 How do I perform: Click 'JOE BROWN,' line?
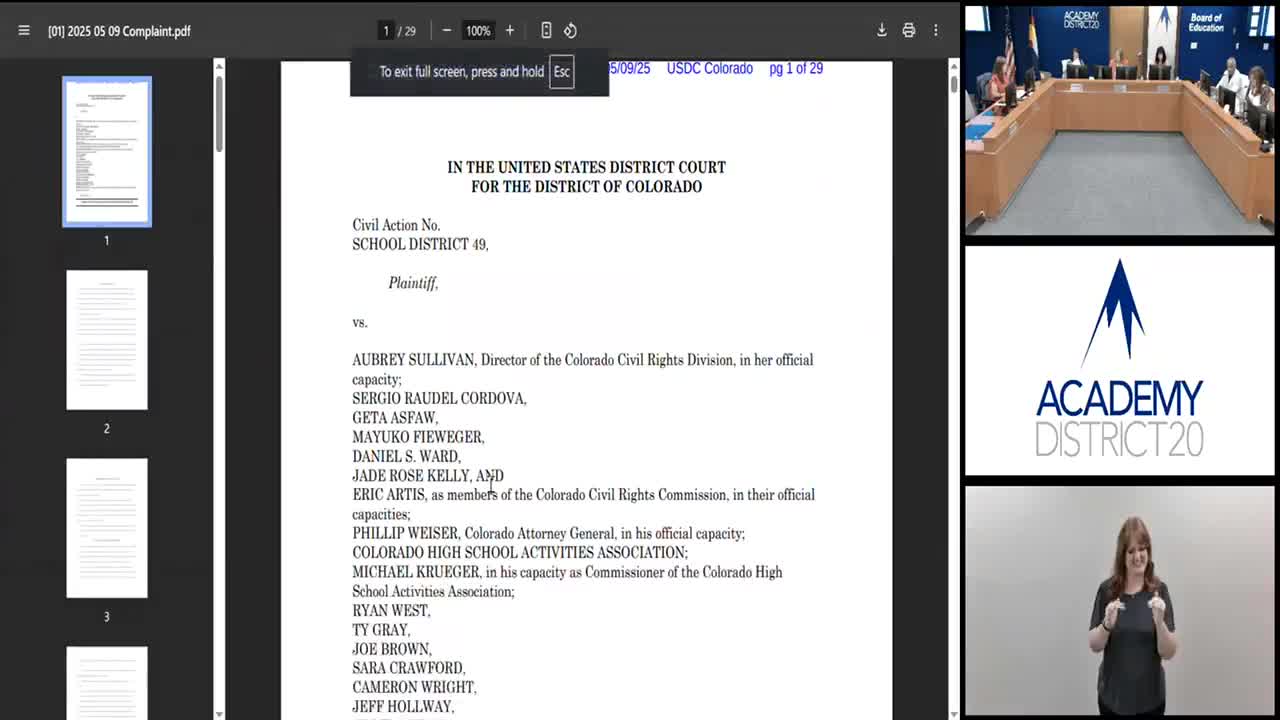[392, 649]
